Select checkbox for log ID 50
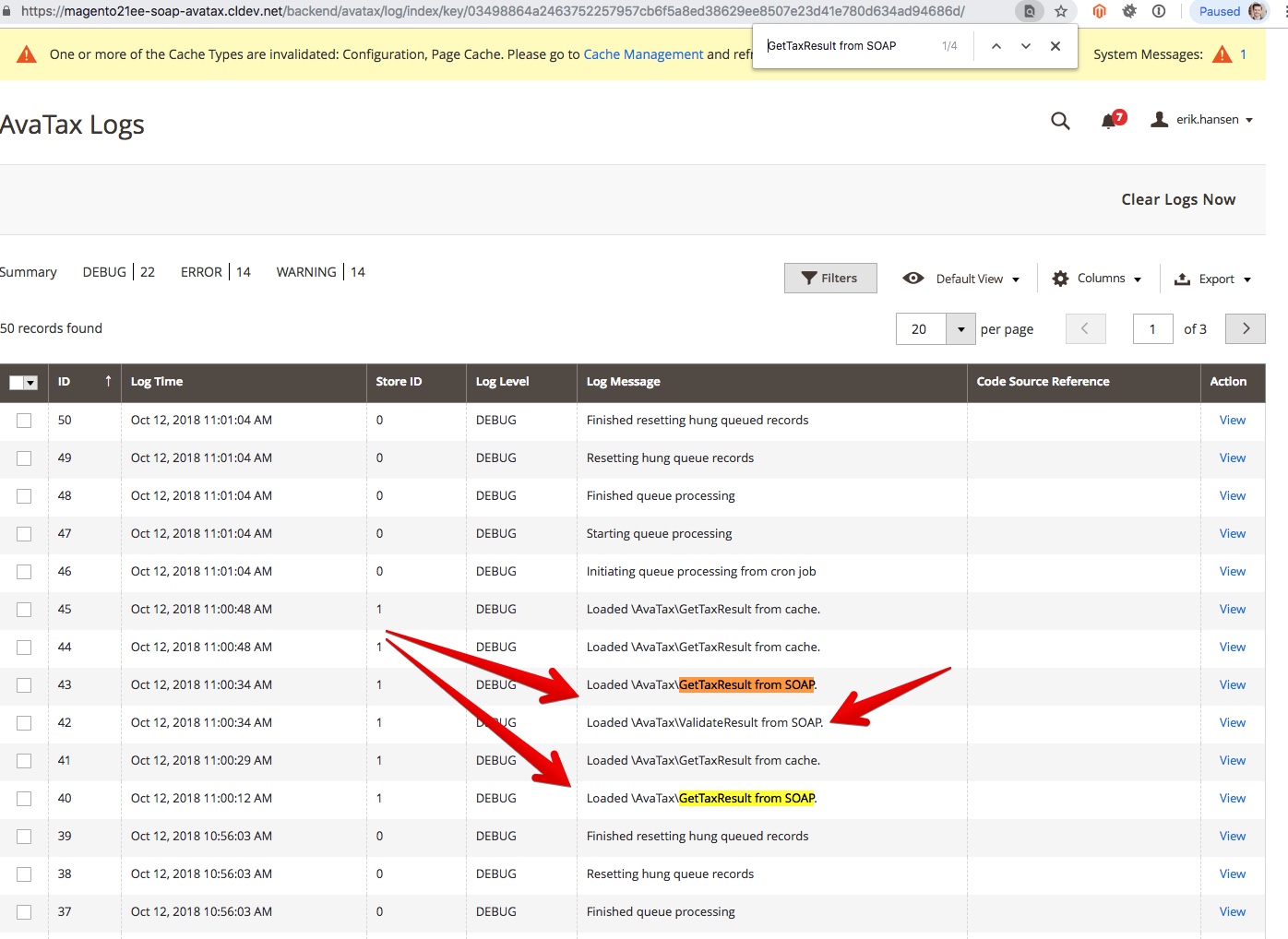 coord(24,421)
